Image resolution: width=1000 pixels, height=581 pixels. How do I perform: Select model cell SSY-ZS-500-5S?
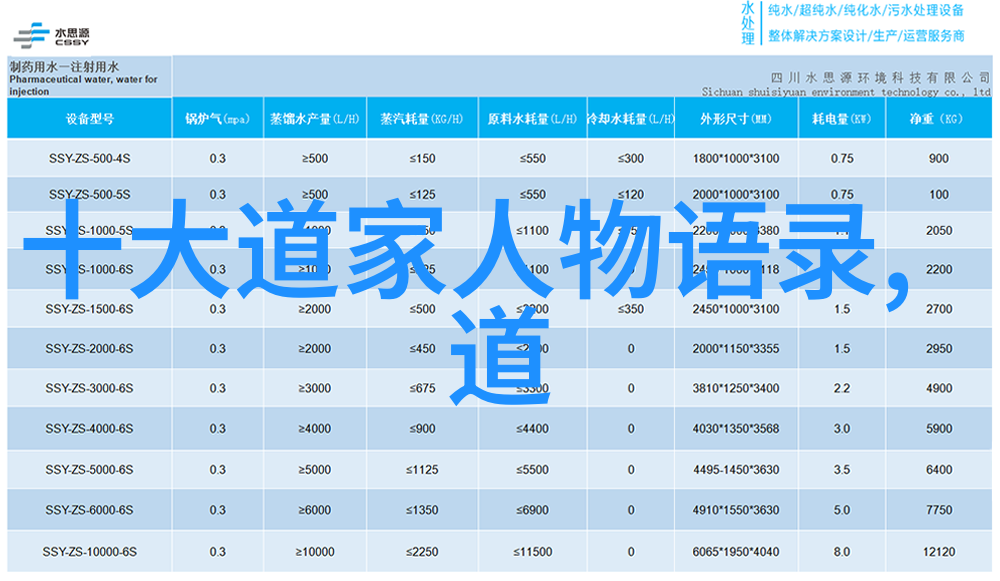89,194
